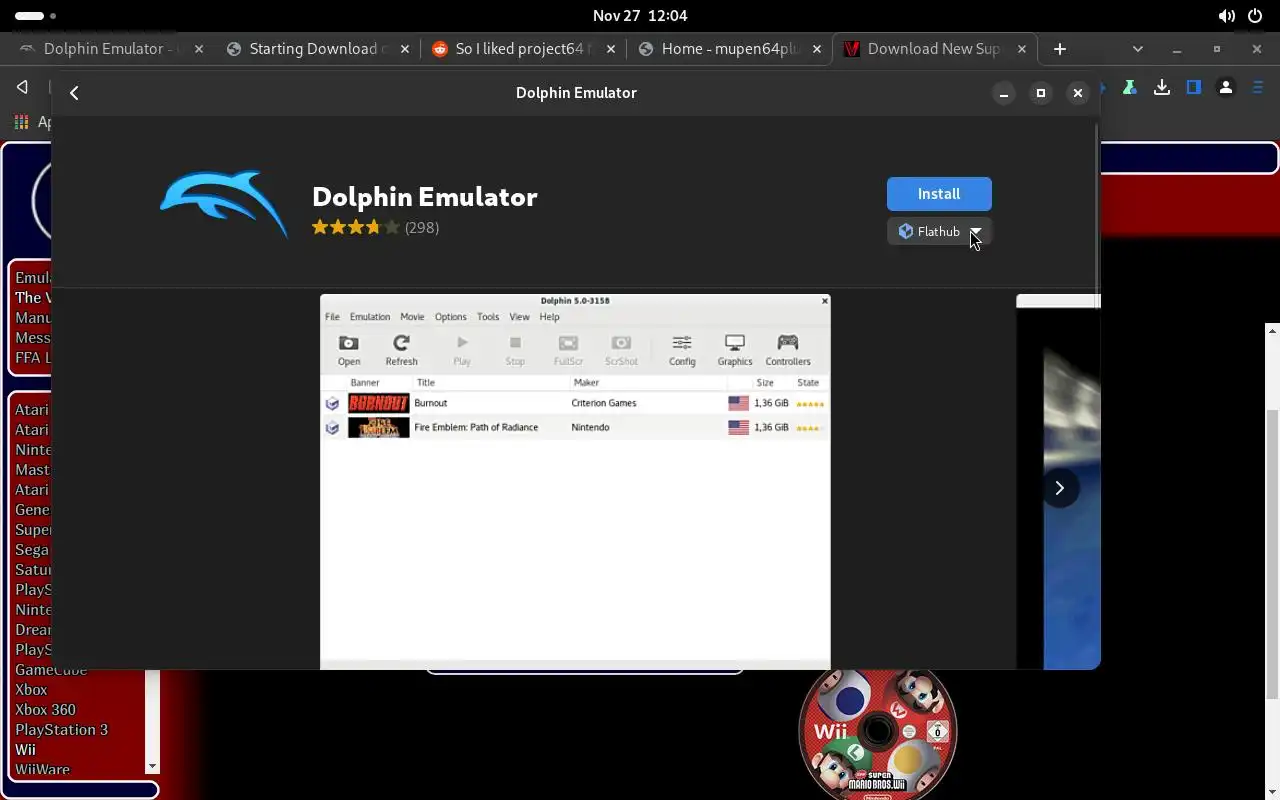Show the next screenshot with the arrow
1280x800 pixels.
click(1060, 488)
